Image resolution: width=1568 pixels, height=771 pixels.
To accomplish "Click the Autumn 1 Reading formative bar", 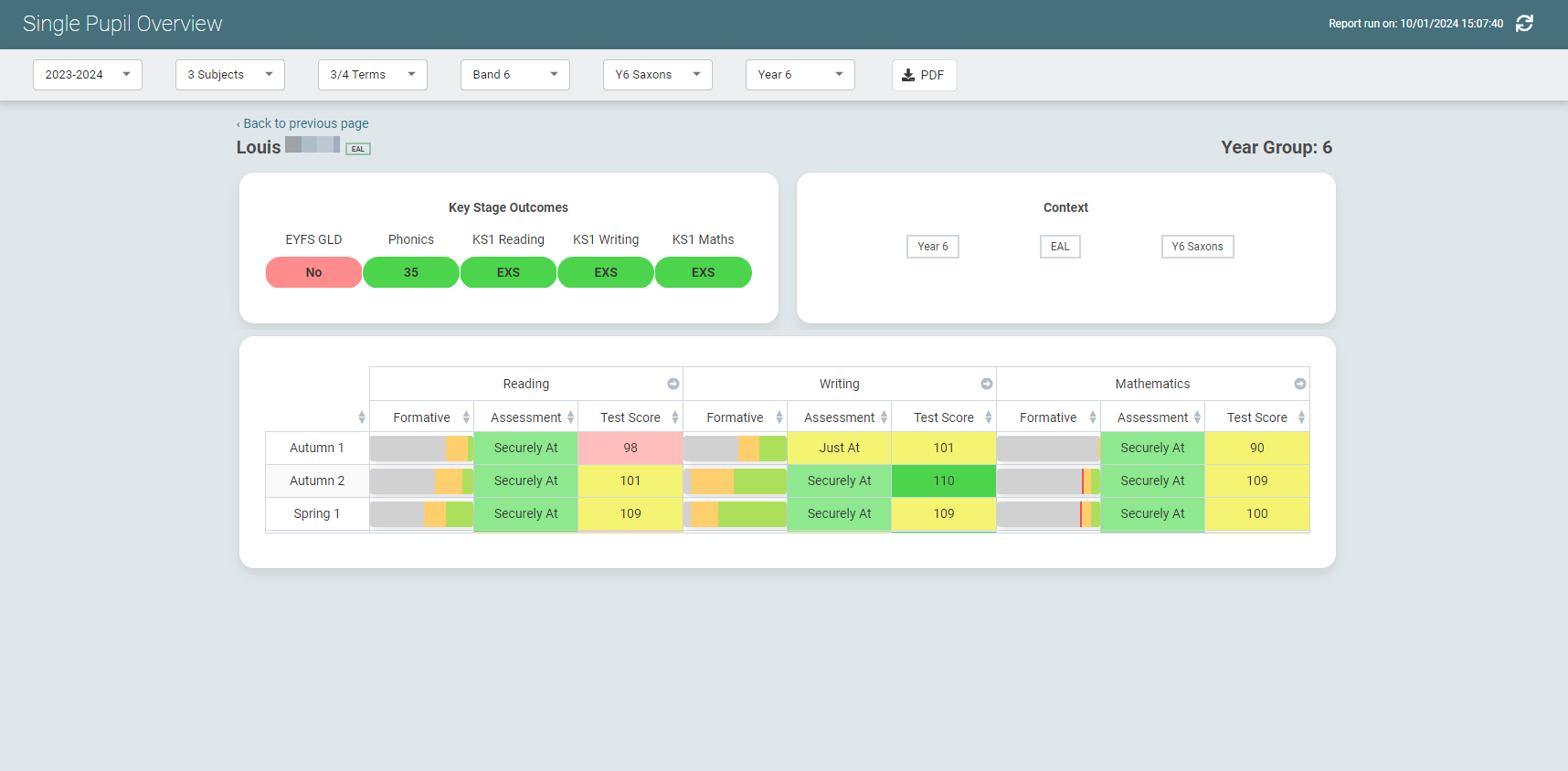I will pyautogui.click(x=421, y=449).
